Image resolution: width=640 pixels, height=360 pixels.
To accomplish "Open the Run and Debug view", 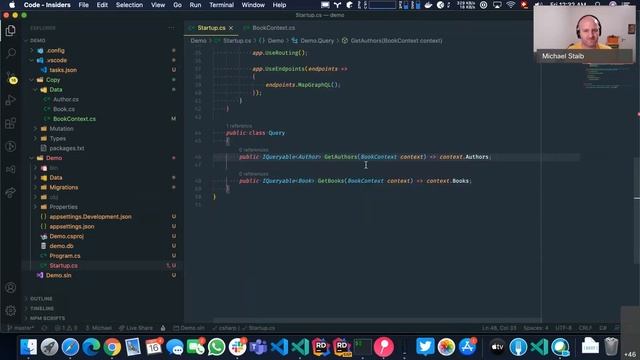I will (11, 100).
